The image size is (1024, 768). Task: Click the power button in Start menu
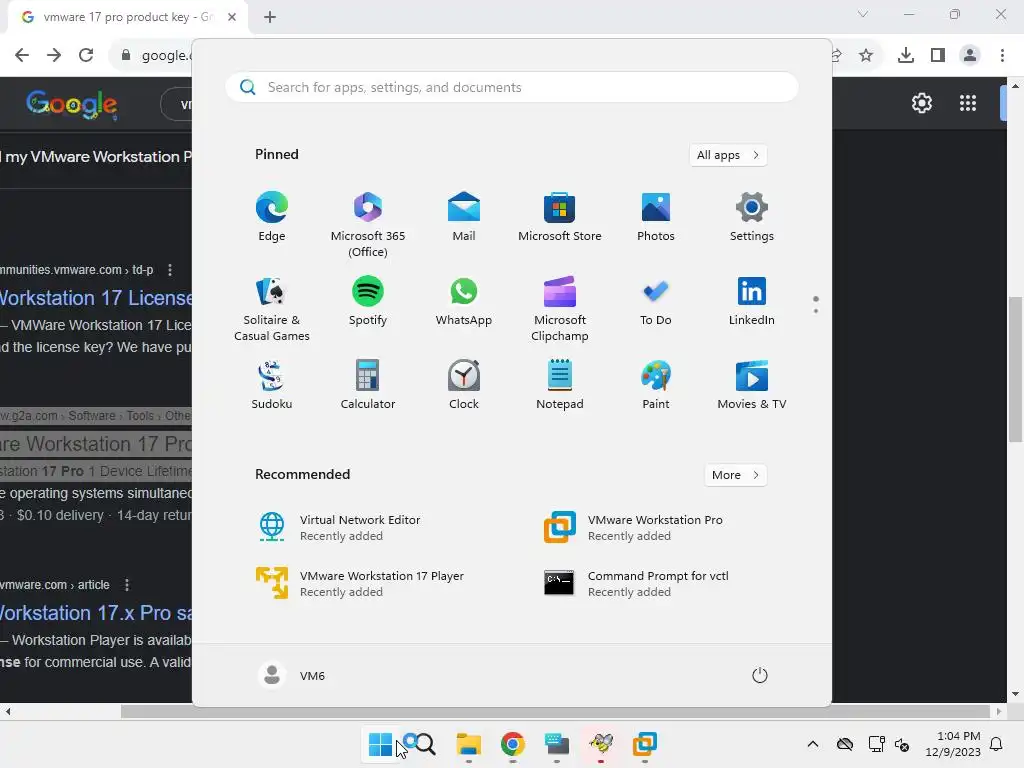[x=760, y=675]
